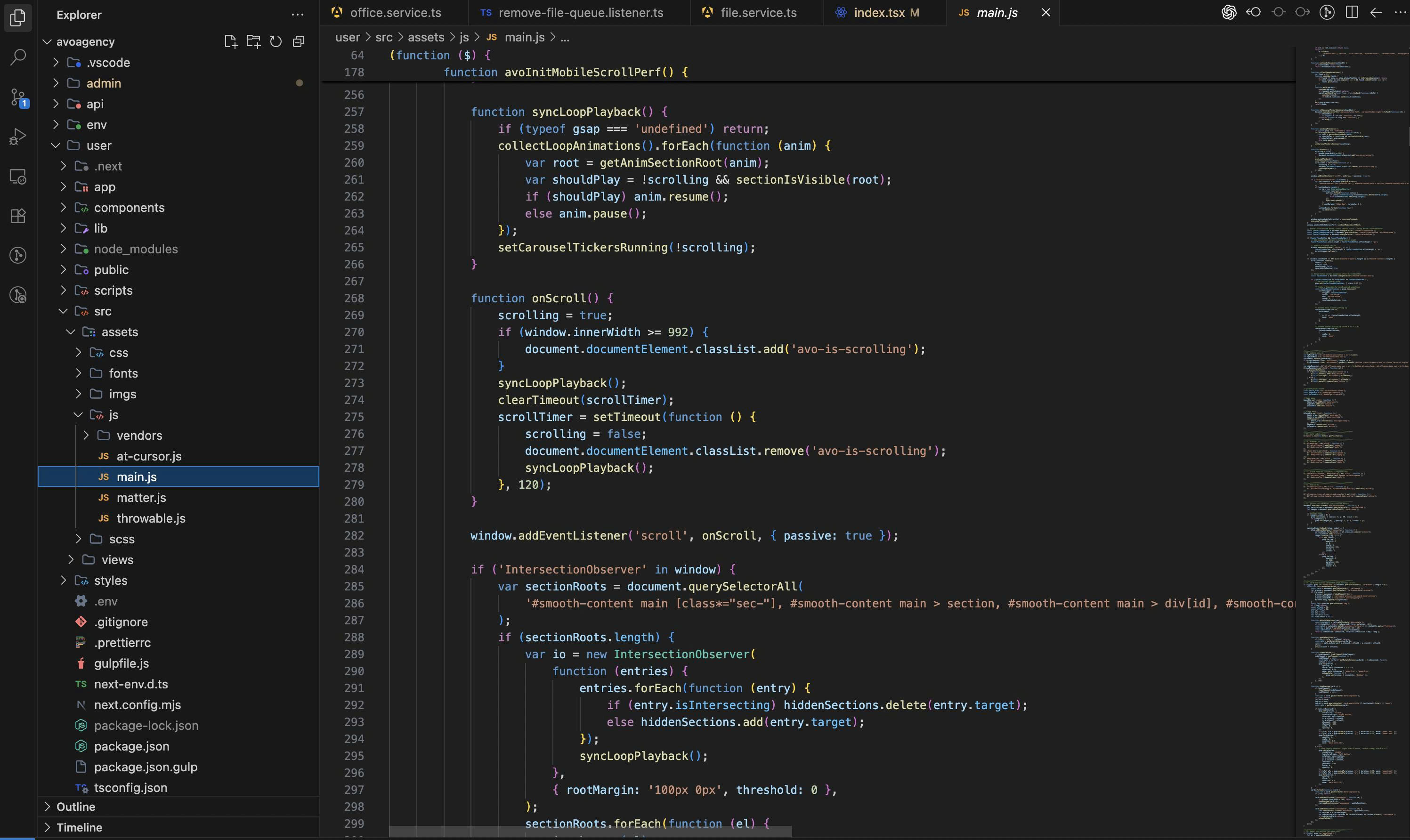This screenshot has width=1410, height=840.
Task: Click 'function onScroll()' on line 268
Action: point(535,299)
